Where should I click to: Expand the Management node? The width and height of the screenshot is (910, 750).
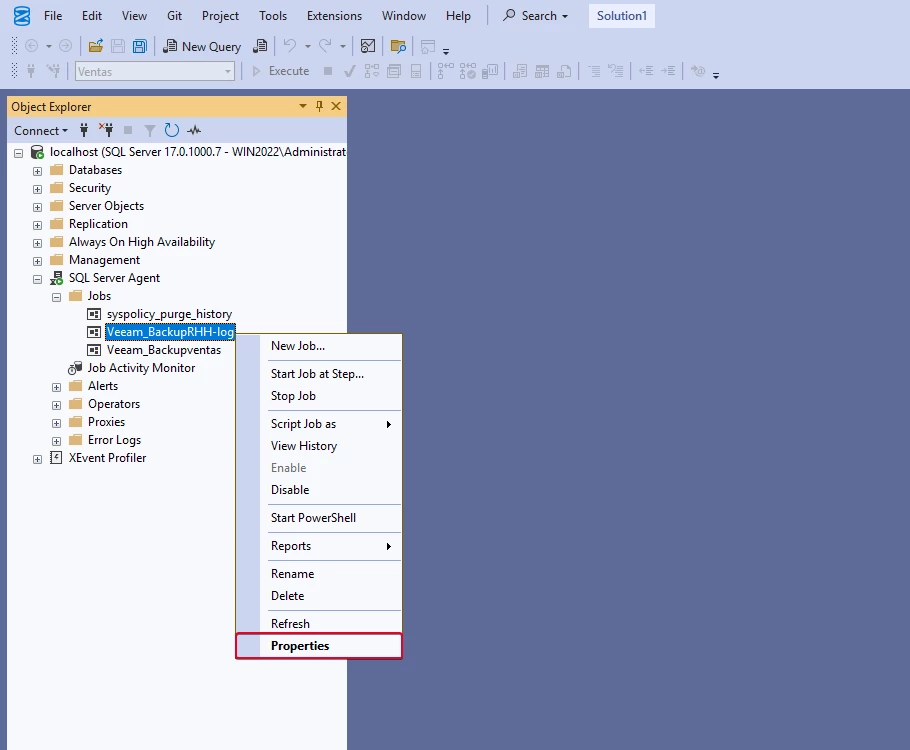pyautogui.click(x=37, y=261)
